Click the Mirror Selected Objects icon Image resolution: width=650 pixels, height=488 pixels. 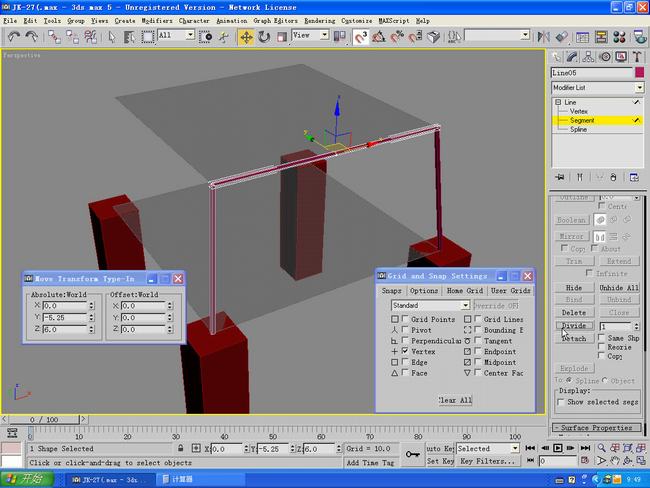[x=543, y=37]
